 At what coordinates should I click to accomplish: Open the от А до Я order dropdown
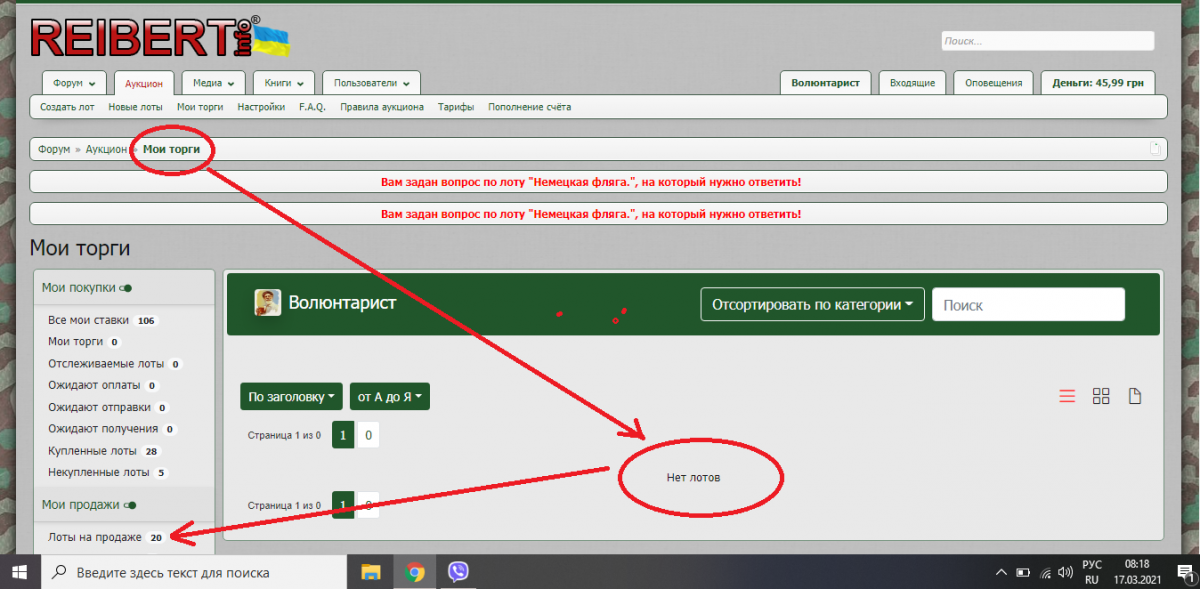pos(388,397)
